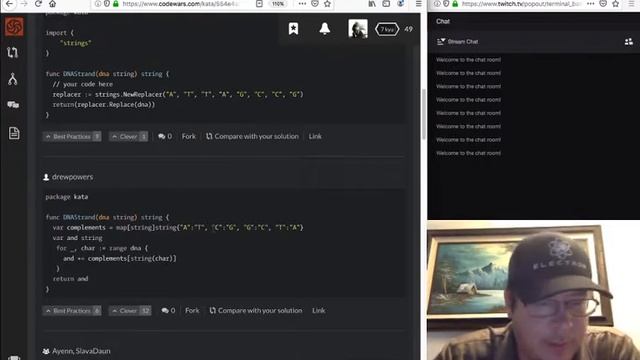Click the Pocket icon in Twitch window
The height and width of the screenshot is (360, 640).
(x=603, y=4)
